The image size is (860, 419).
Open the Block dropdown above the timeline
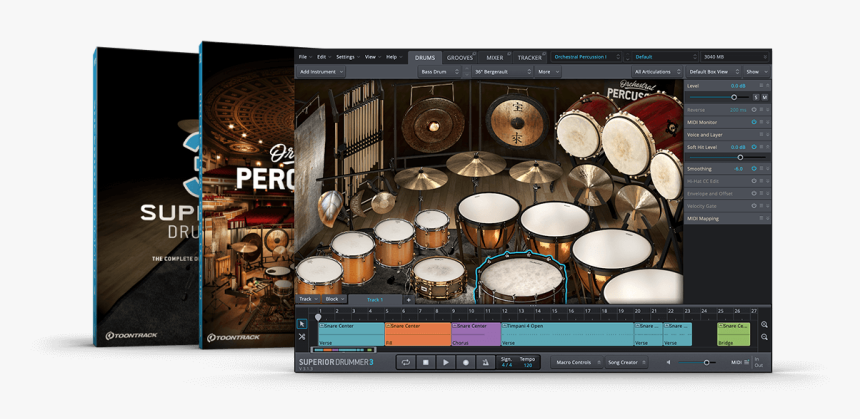click(335, 299)
